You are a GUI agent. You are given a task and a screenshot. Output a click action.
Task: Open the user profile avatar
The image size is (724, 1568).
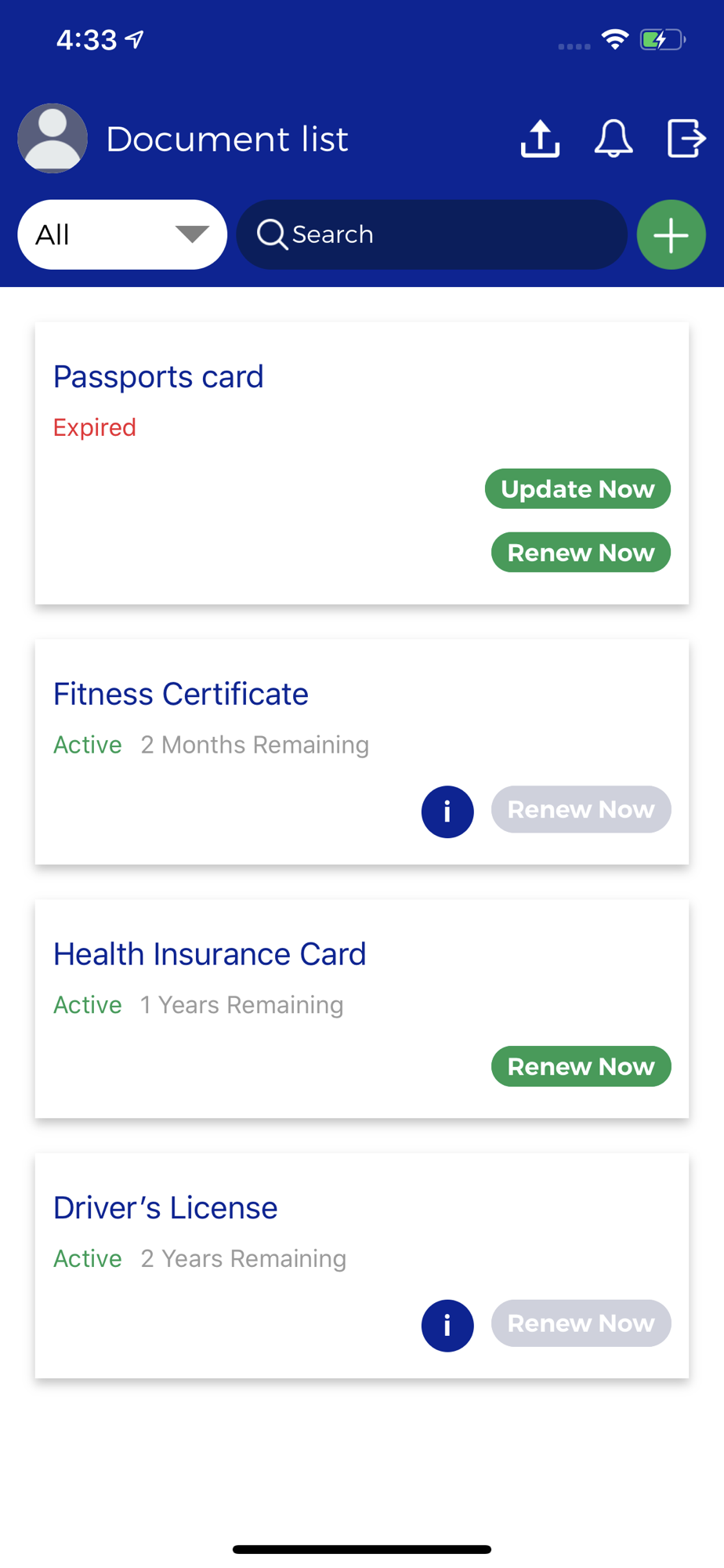click(52, 139)
